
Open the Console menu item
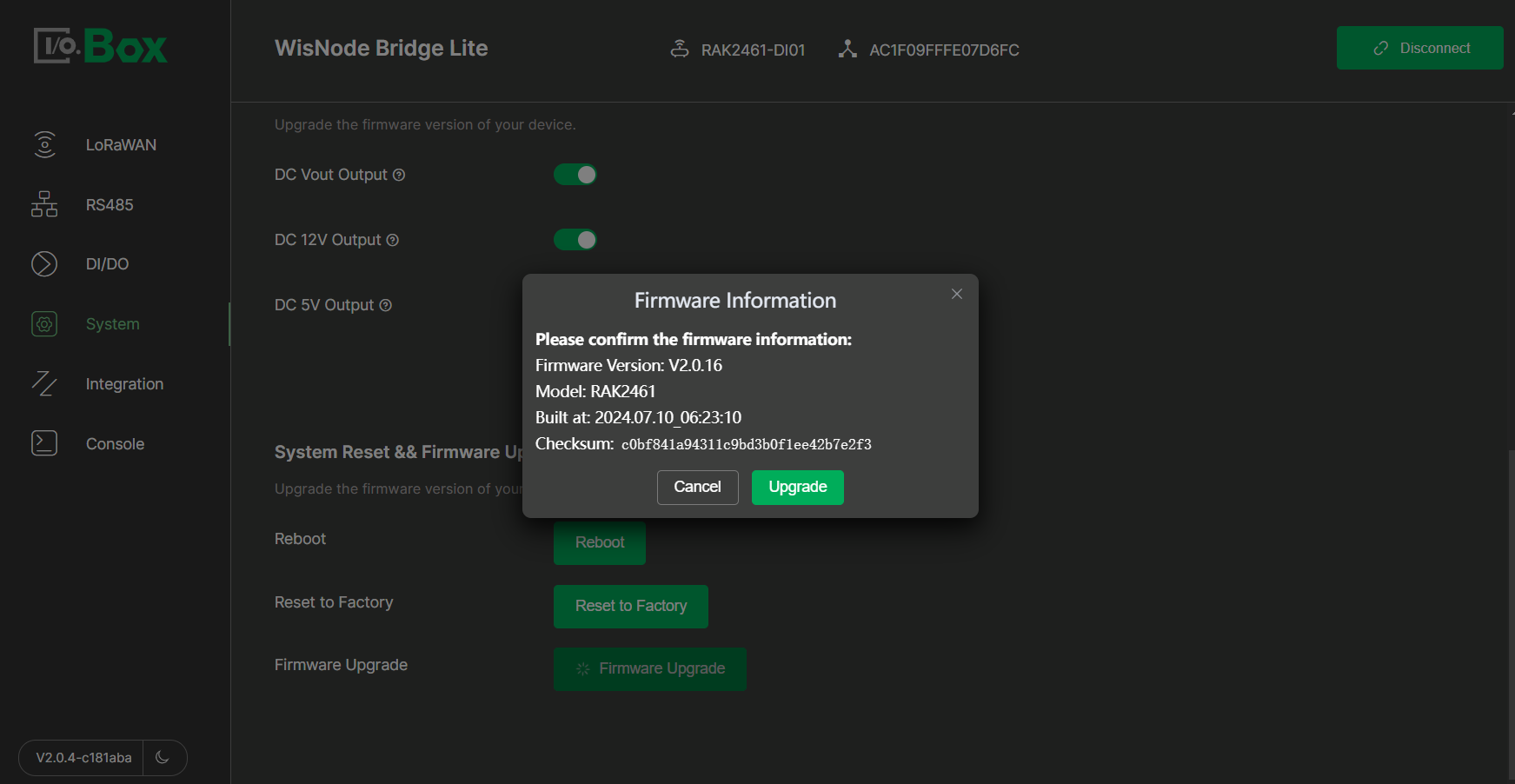click(115, 444)
